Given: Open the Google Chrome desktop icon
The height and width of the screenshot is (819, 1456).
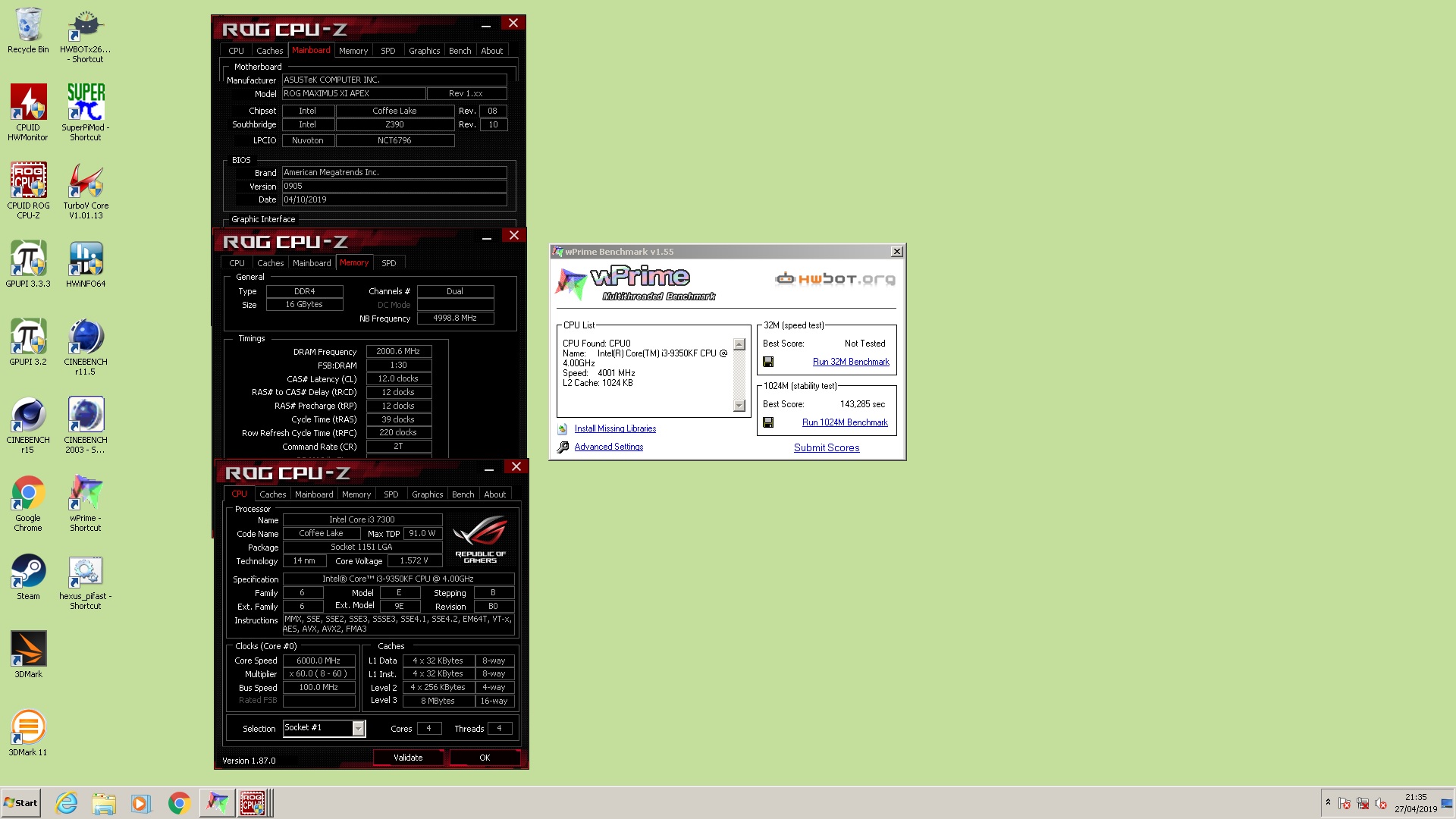Looking at the screenshot, I should (28, 503).
